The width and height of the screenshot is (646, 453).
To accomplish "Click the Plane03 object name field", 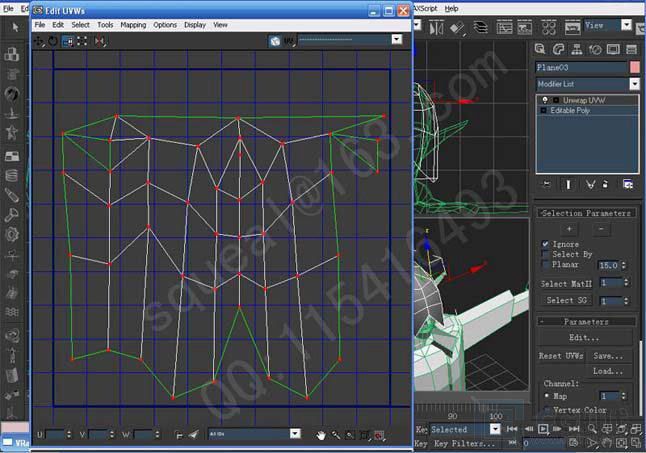I will tap(581, 68).
